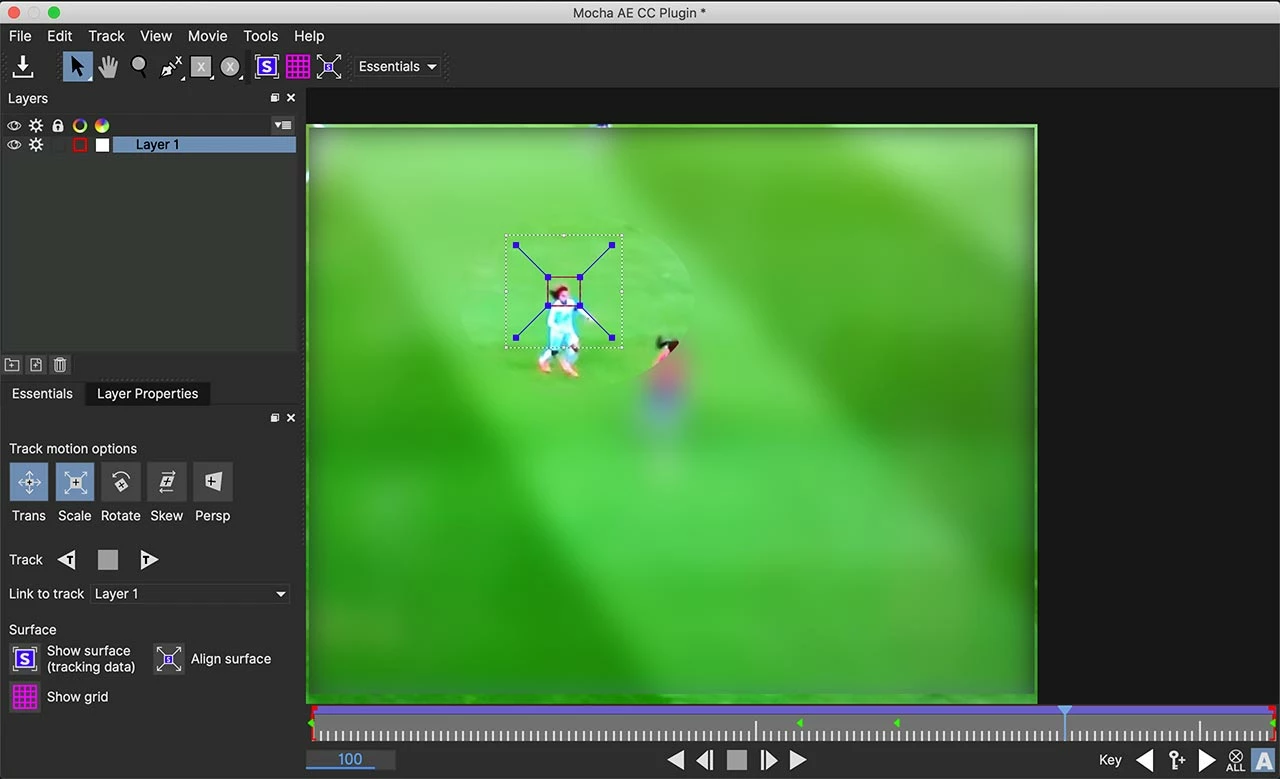Viewport: 1280px width, 779px height.
Task: Toggle the lock cell for Layer 1
Action: coord(58,145)
